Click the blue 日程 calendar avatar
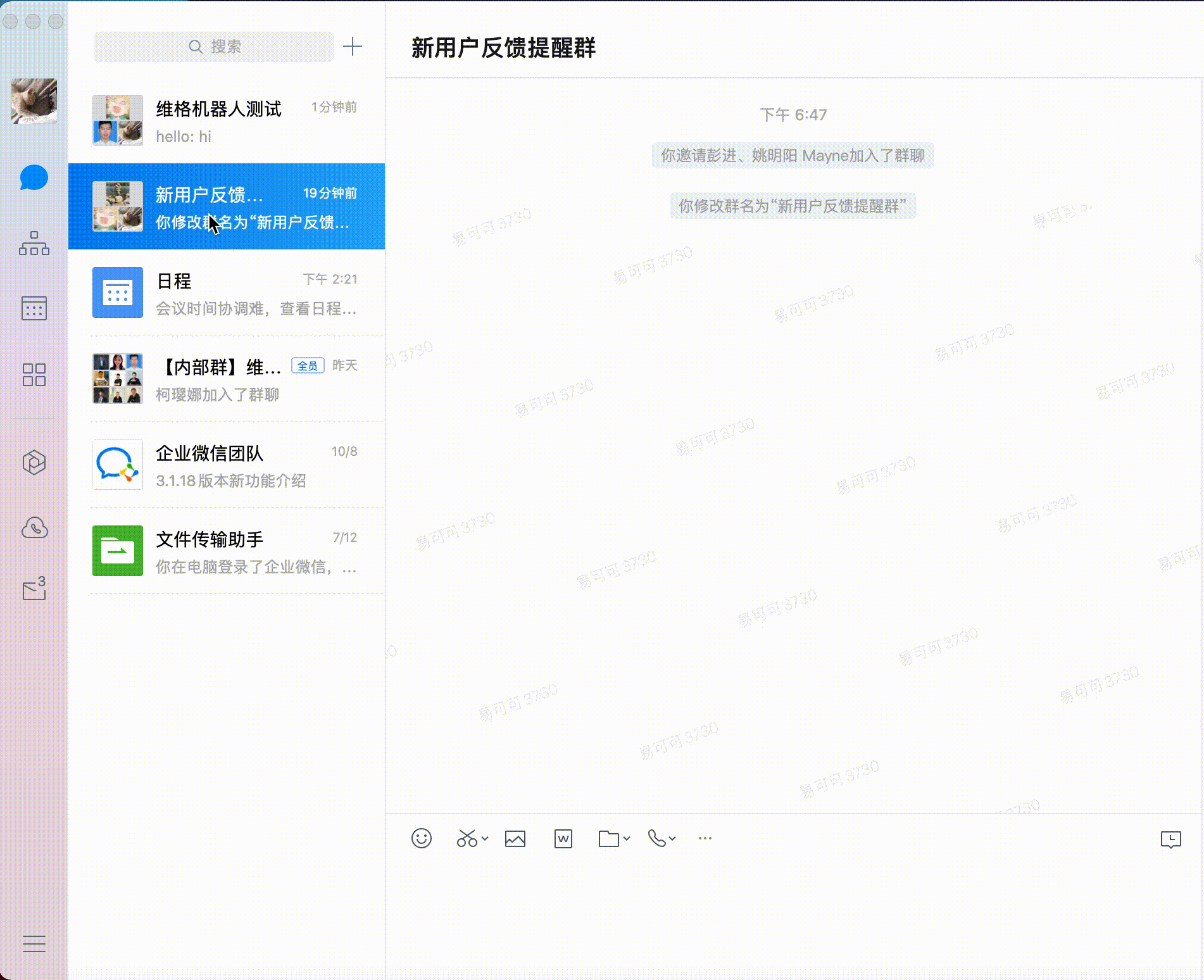This screenshot has width=1204, height=980. pos(118,292)
